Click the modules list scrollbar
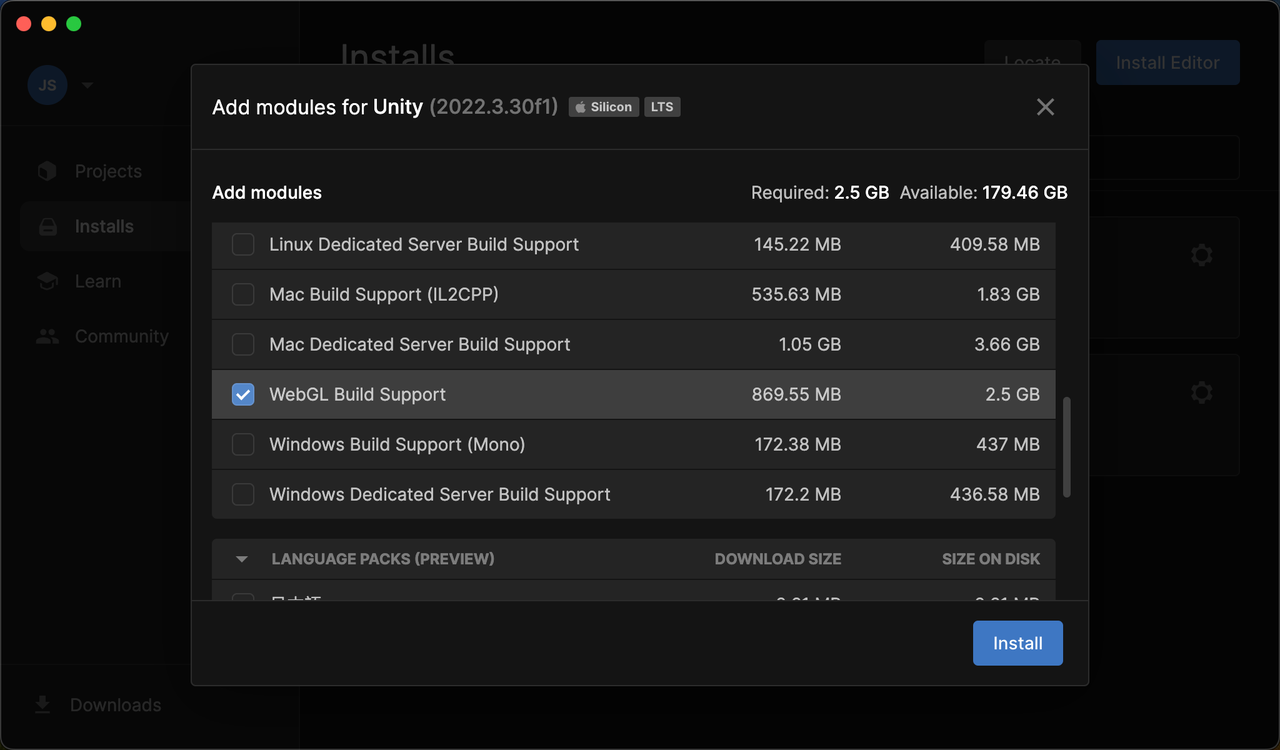 [1066, 446]
